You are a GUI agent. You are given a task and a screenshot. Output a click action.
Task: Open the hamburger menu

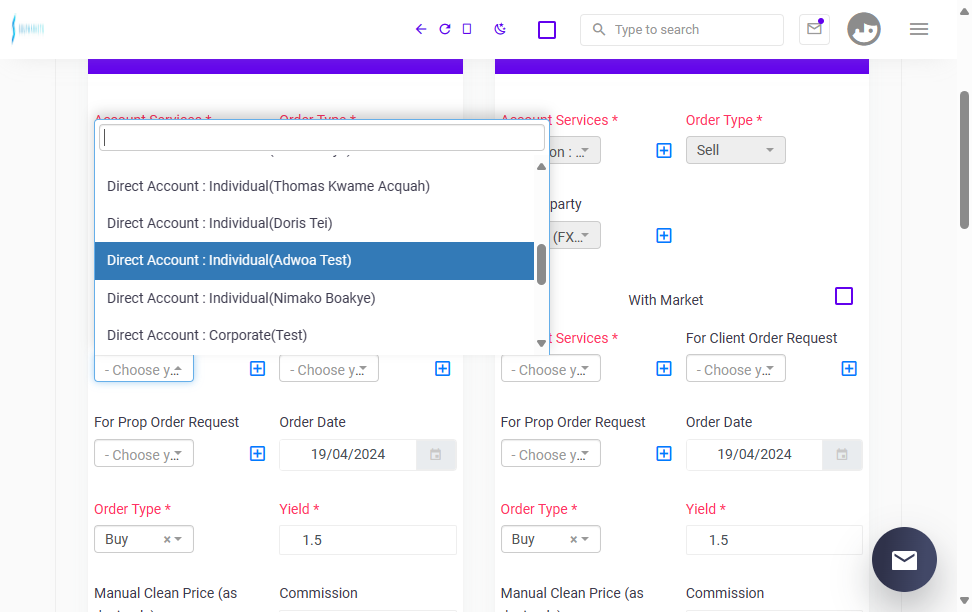(919, 29)
